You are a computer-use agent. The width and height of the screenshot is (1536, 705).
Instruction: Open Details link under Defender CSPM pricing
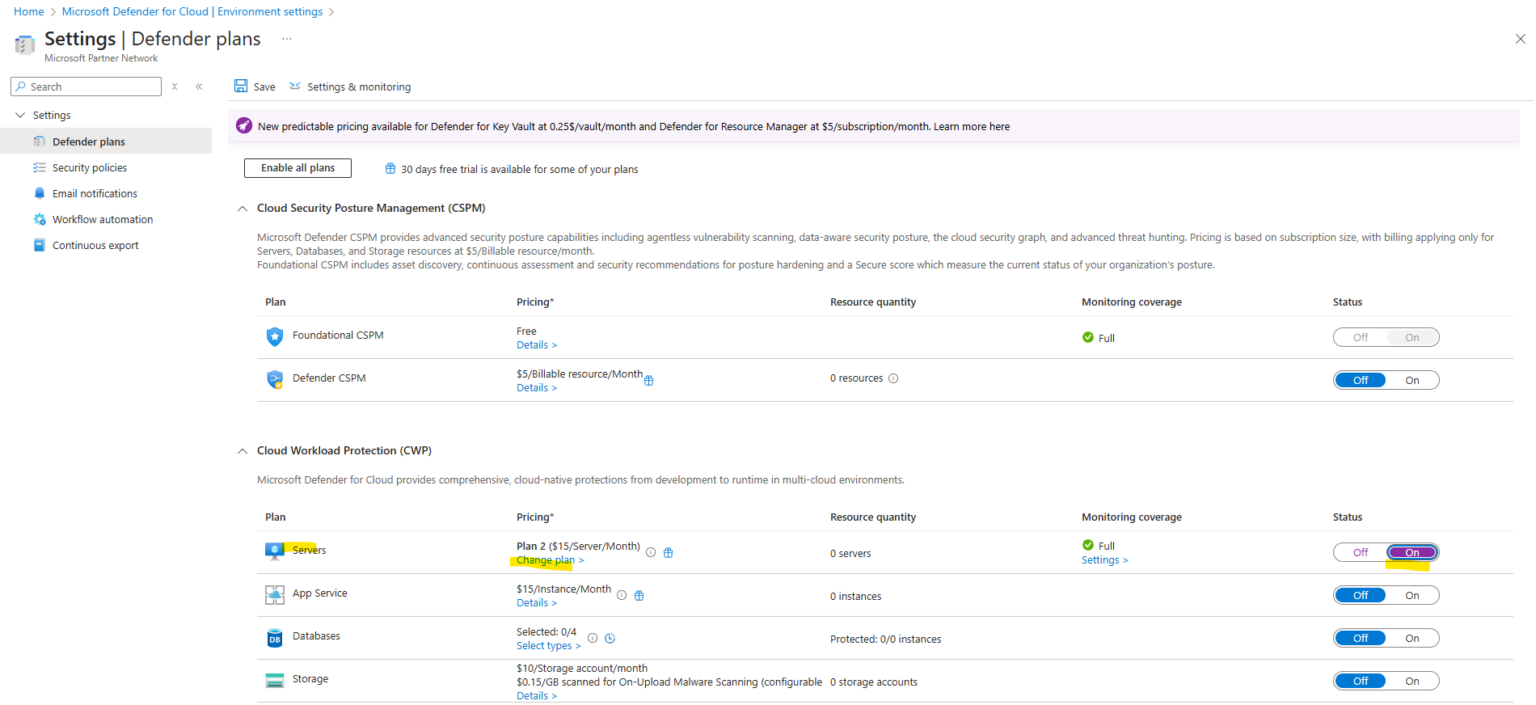[x=537, y=388]
